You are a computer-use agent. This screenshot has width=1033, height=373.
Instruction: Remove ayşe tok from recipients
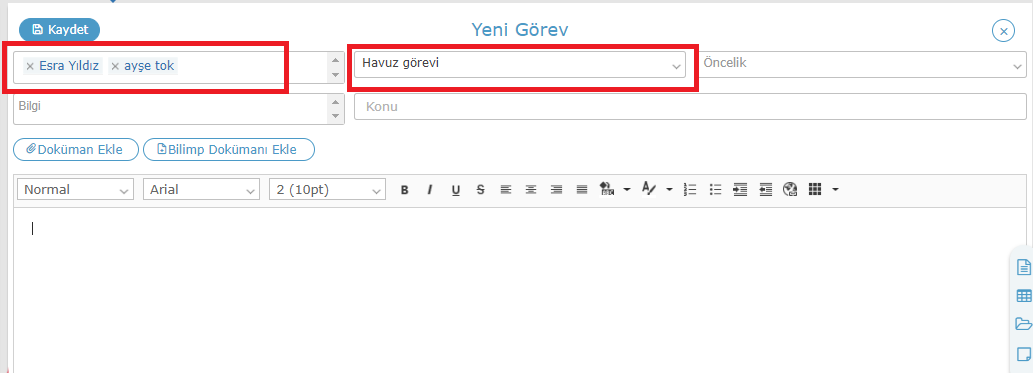[115, 66]
